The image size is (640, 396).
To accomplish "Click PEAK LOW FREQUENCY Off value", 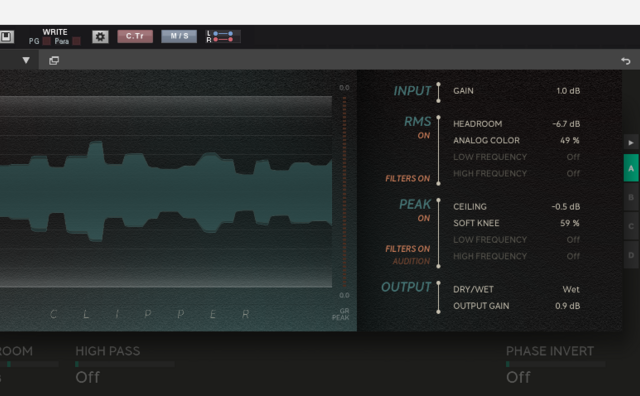I will point(573,240).
